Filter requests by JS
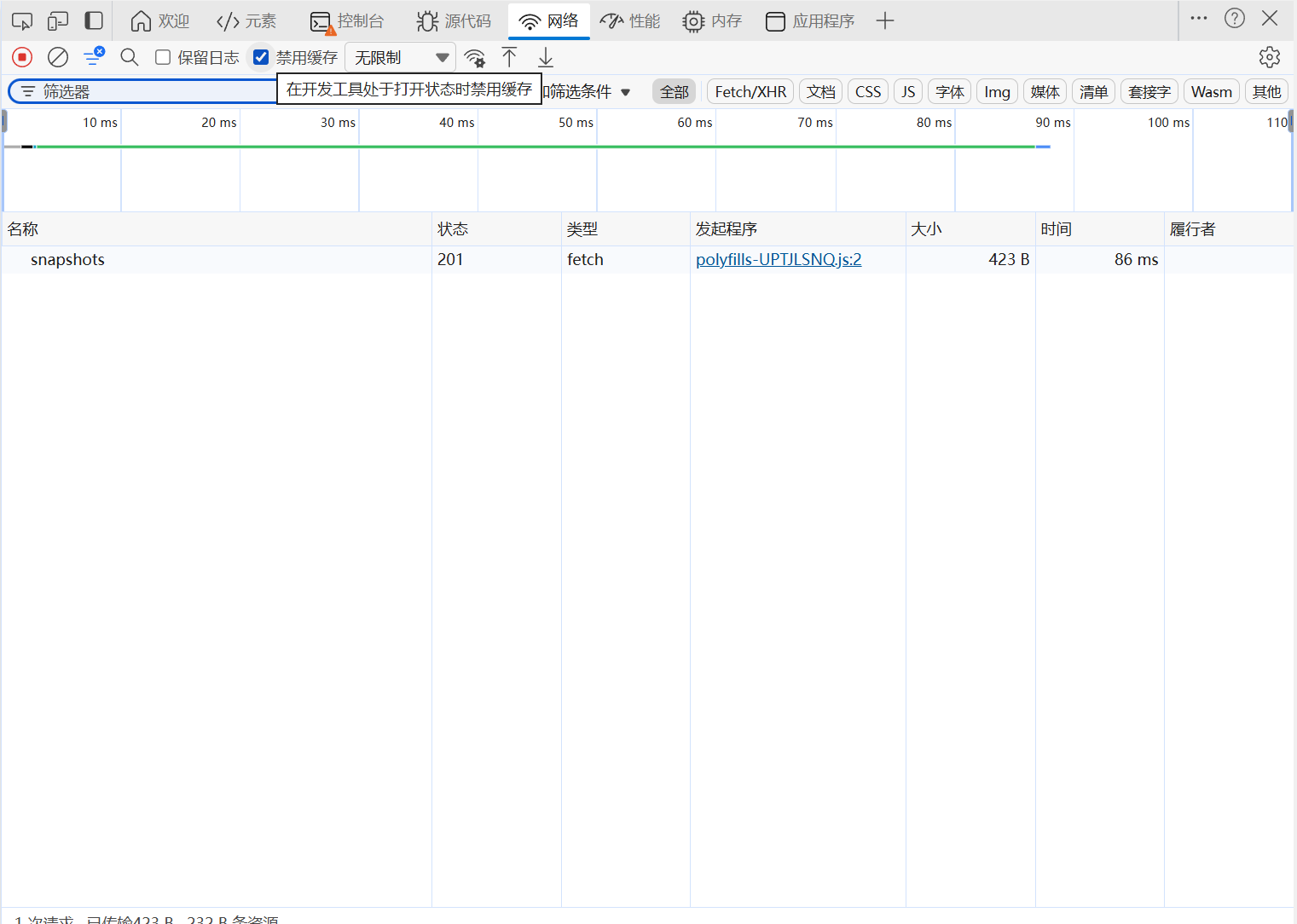1297x924 pixels. coord(908,92)
